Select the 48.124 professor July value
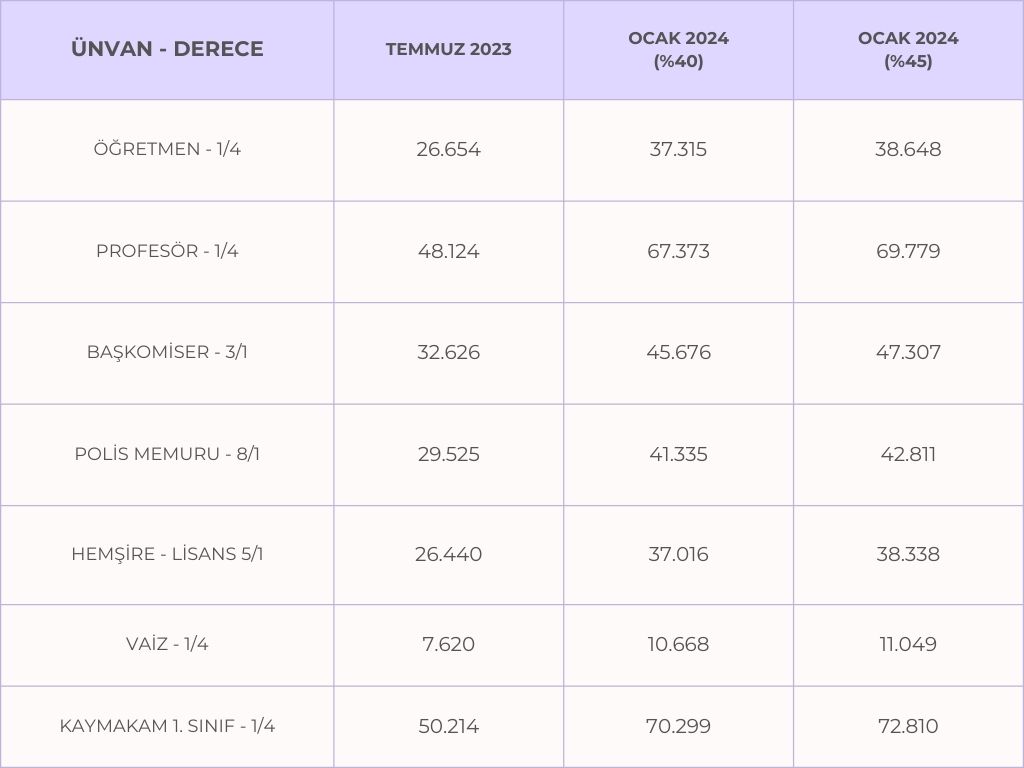 pos(448,251)
